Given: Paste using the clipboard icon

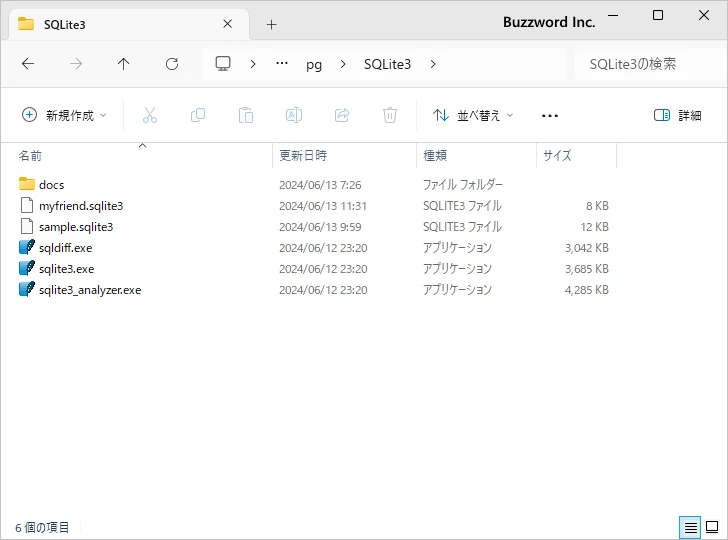Looking at the screenshot, I should point(246,115).
